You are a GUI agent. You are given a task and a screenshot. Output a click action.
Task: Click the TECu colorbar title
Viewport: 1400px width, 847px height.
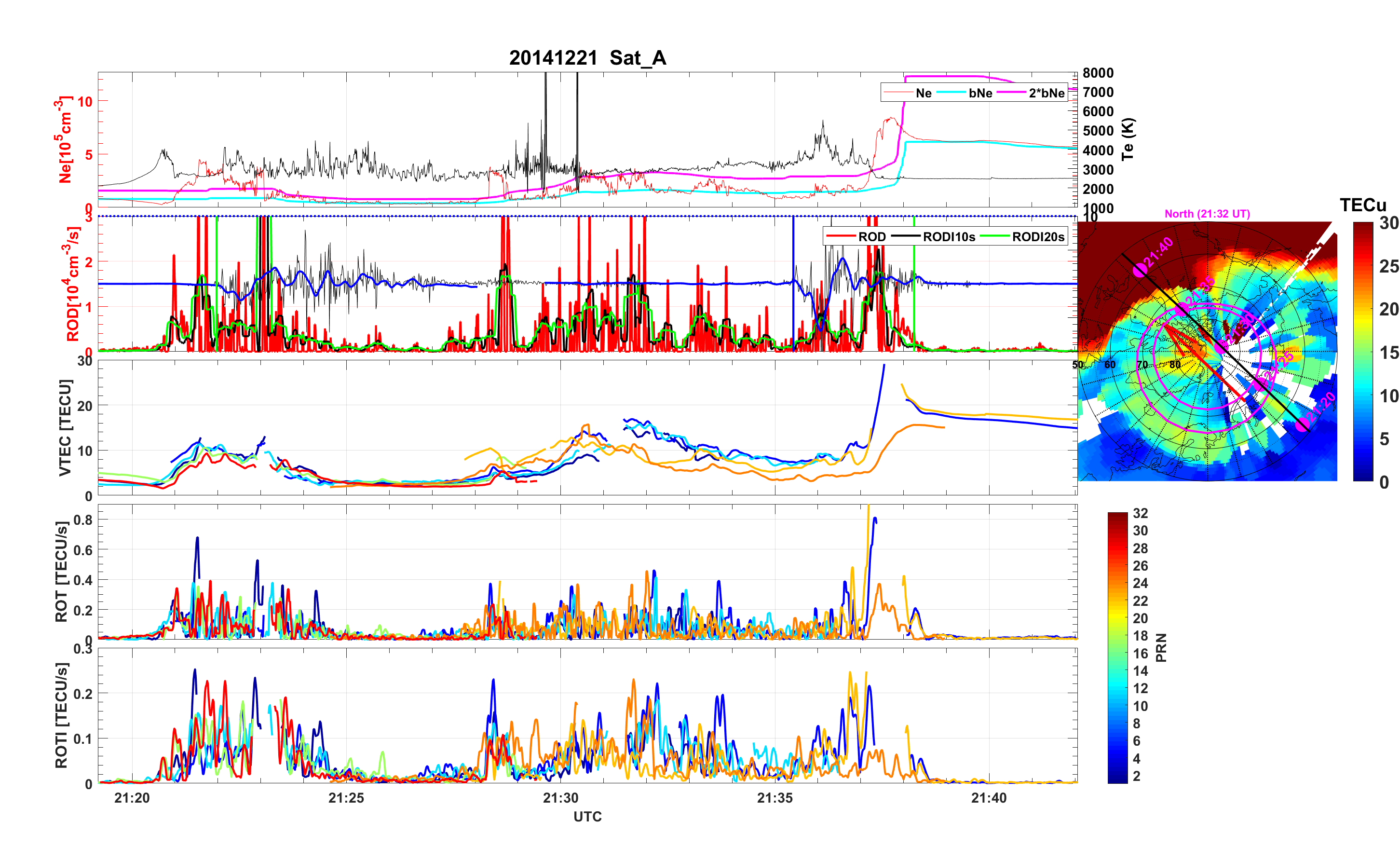[1362, 205]
